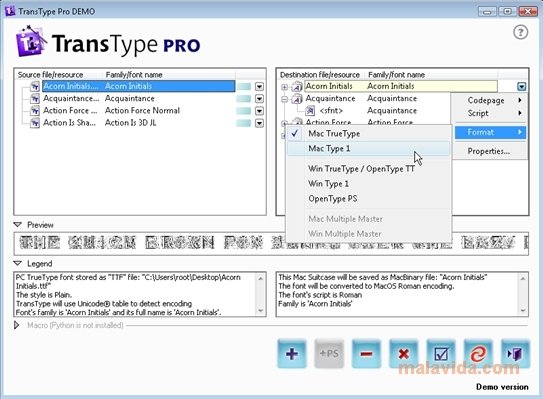This screenshot has width=543, height=399.
Task: Click the red minus remove button
Action: pos(366,354)
